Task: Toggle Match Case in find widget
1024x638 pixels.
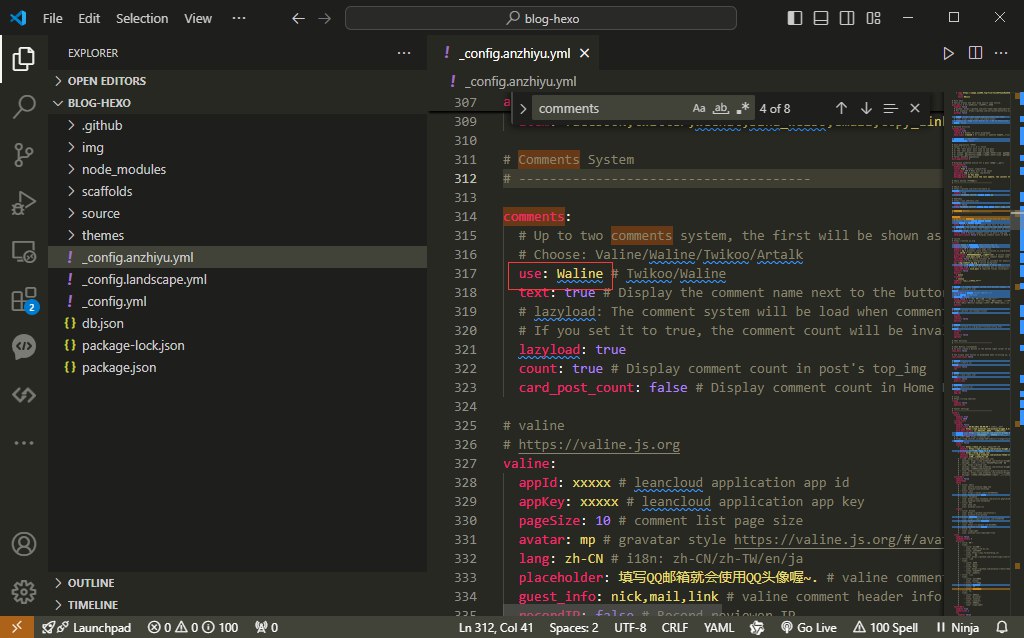Action: coord(699,108)
